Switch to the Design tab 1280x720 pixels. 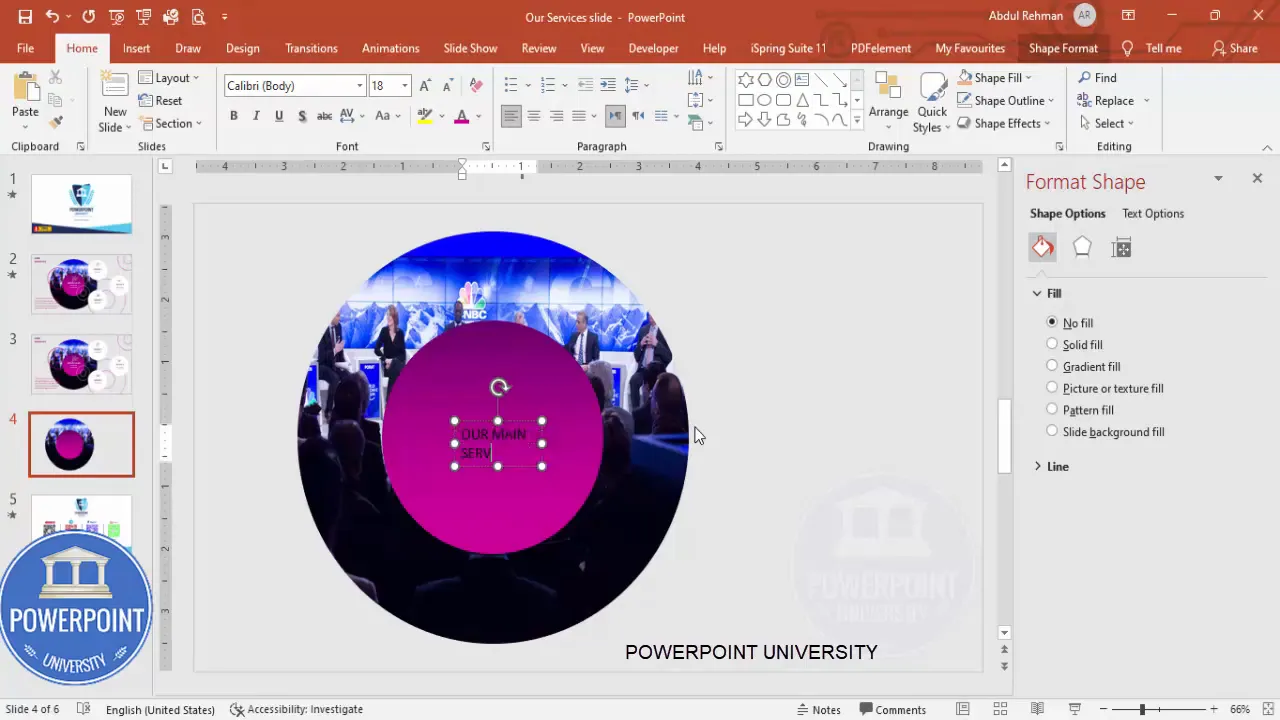point(242,48)
